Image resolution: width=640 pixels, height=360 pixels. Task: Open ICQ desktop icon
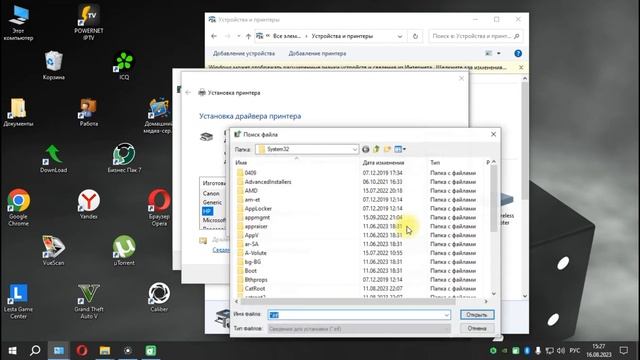(124, 65)
